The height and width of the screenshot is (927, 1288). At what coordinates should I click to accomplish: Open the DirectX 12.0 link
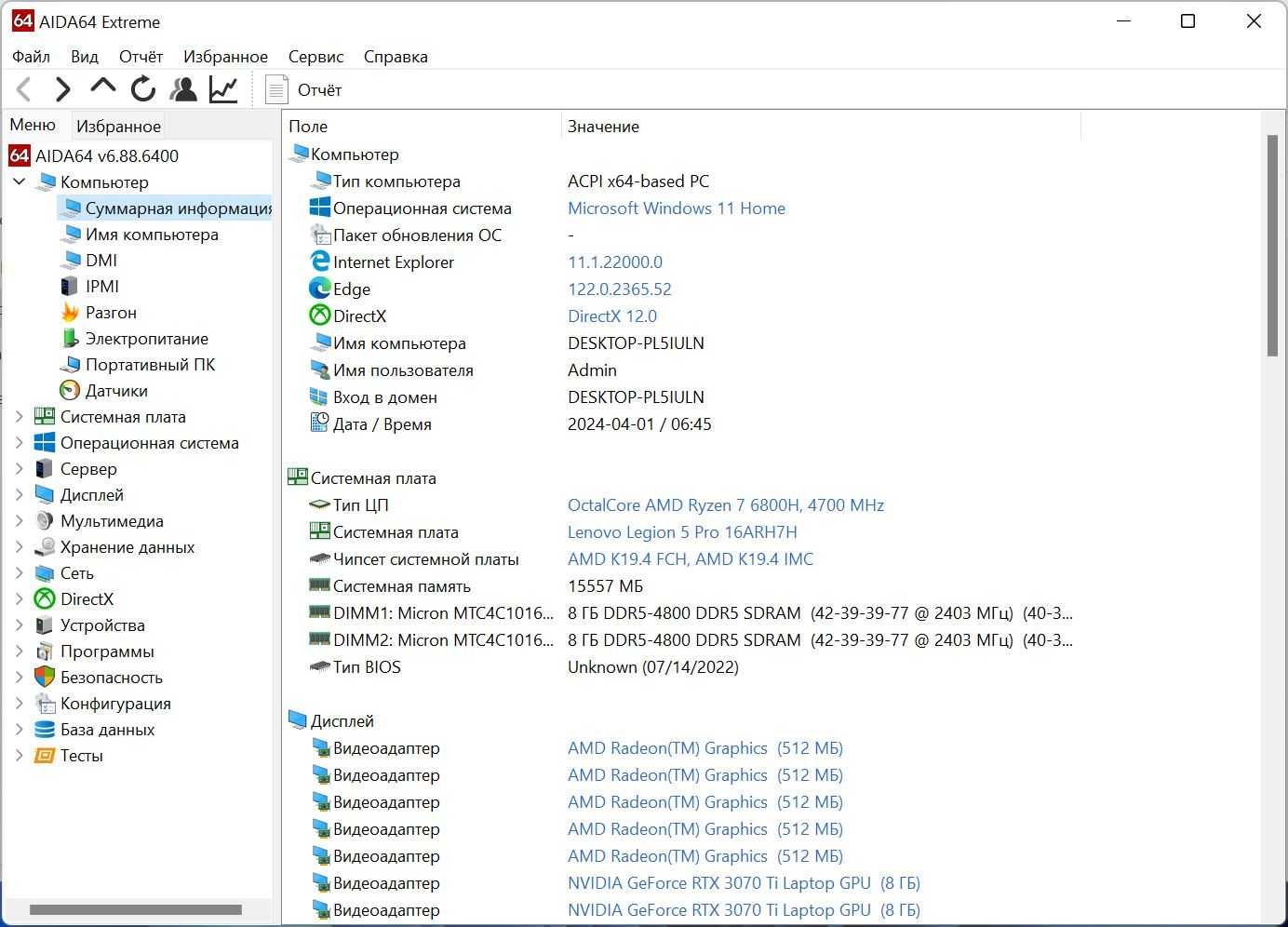612,316
